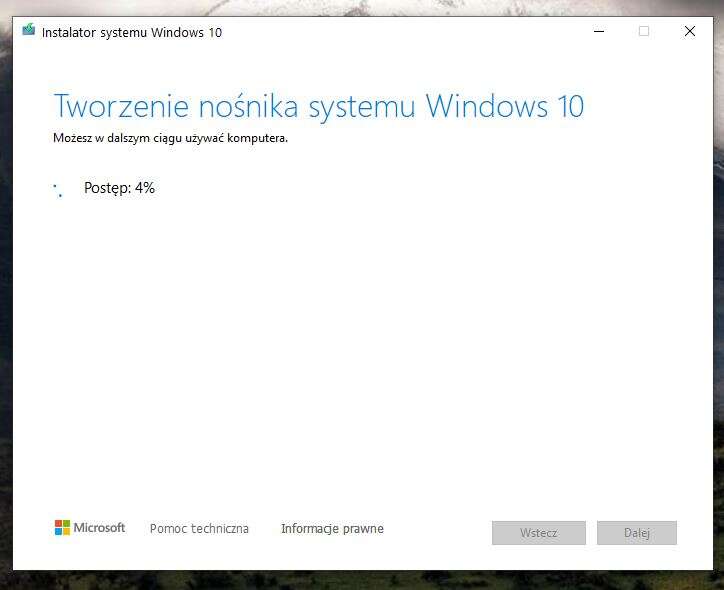
Task: Click the "Możesz w dalszym ciągu używać komputera" text
Action: coord(170,138)
